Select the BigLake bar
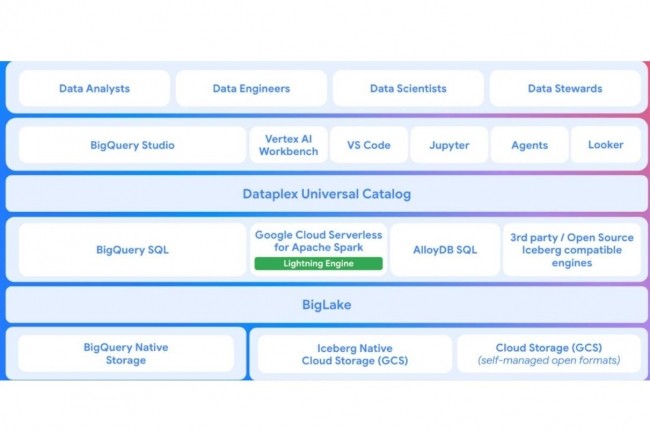650x433 pixels. click(x=327, y=305)
